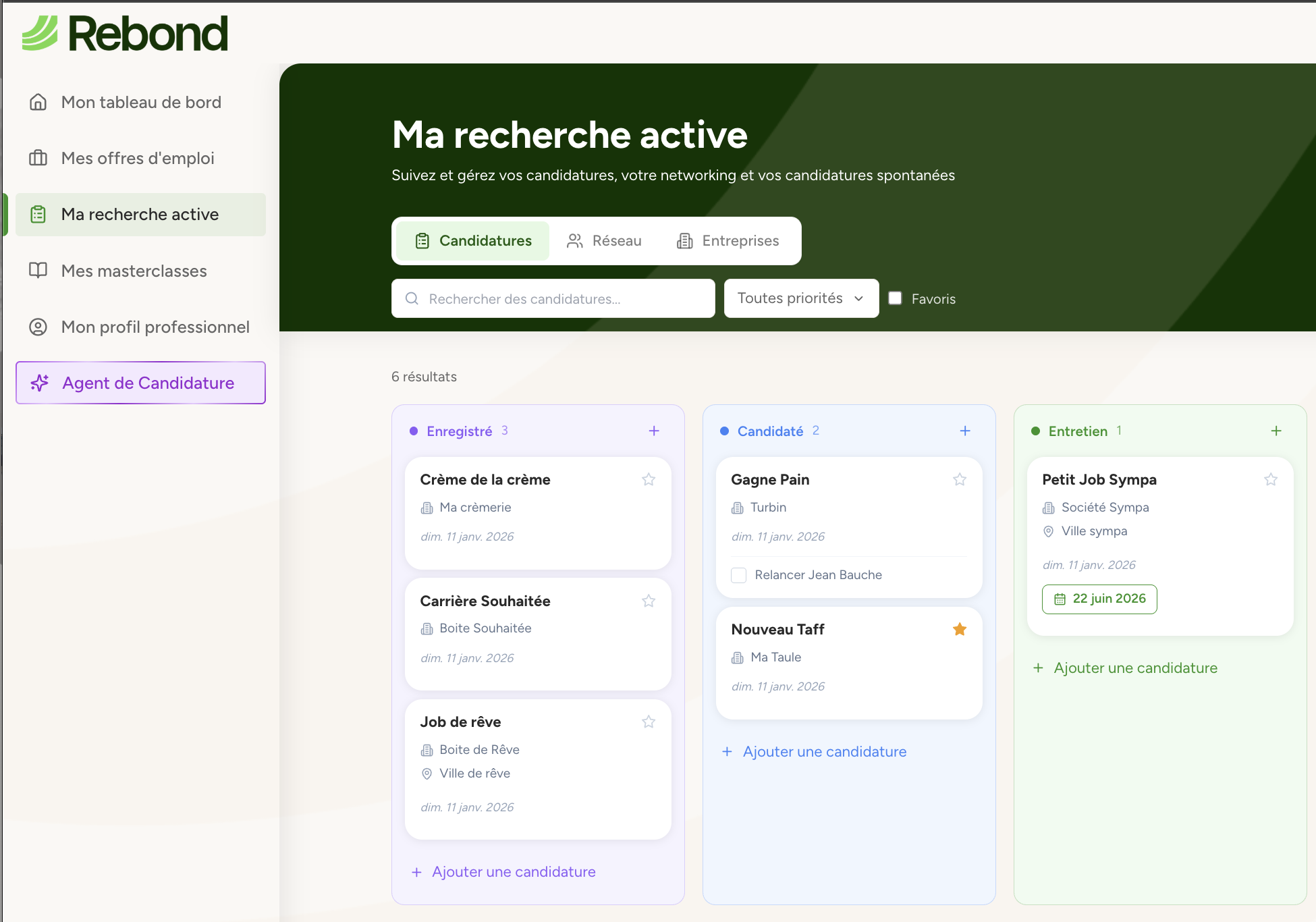The width and height of the screenshot is (1316, 922).
Task: Open the Toutes priorités dropdown
Action: coord(801,298)
